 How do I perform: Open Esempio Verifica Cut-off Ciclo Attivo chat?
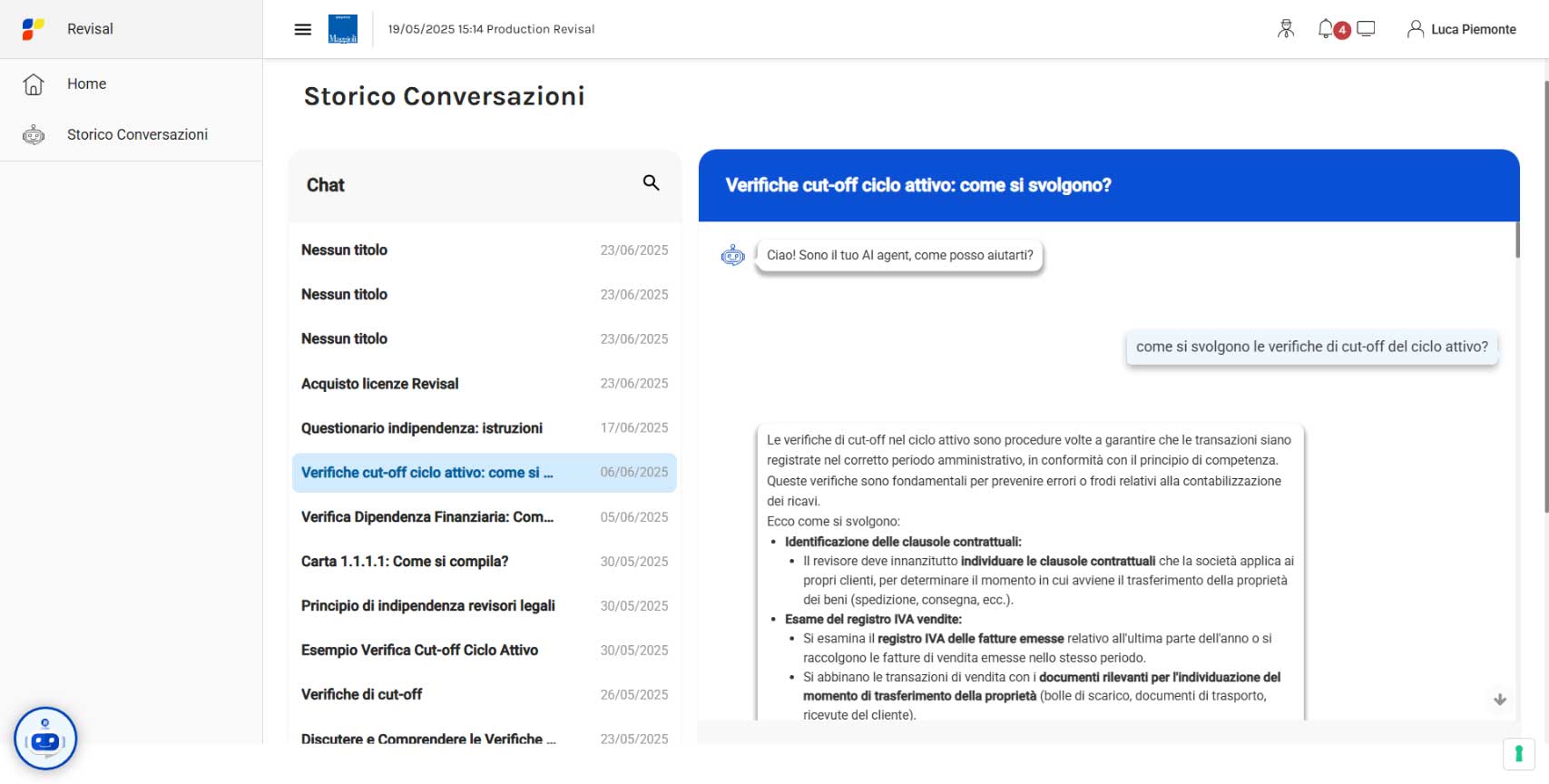[485, 651]
